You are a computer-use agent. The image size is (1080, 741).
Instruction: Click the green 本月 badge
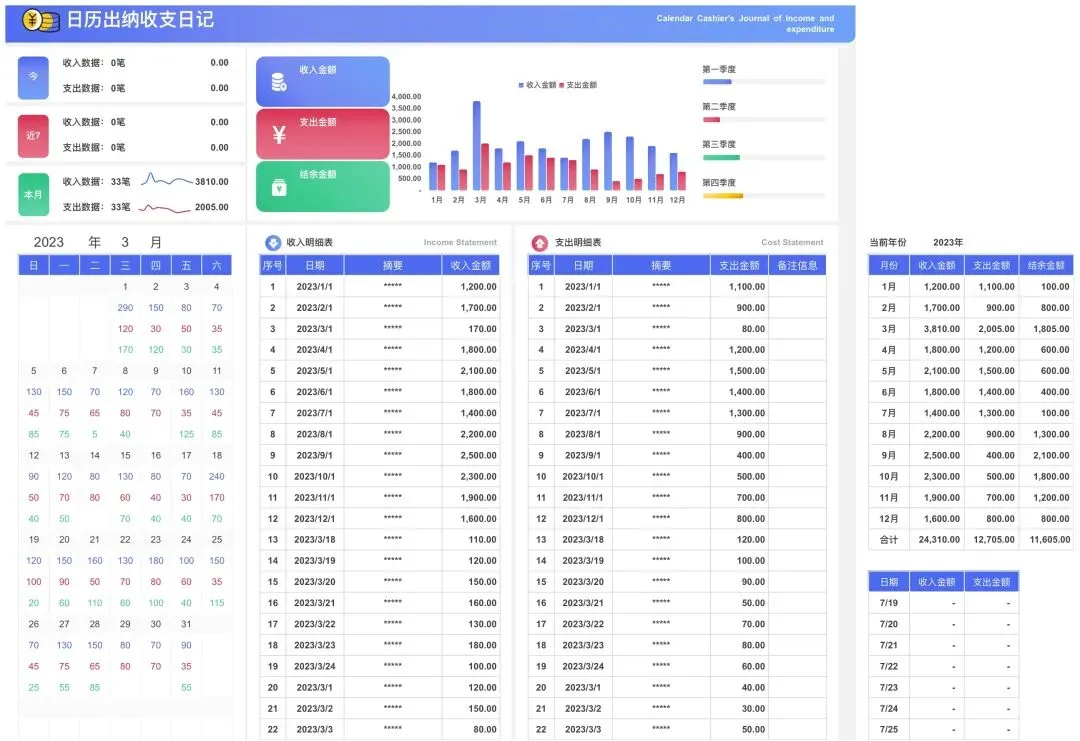coord(33,195)
